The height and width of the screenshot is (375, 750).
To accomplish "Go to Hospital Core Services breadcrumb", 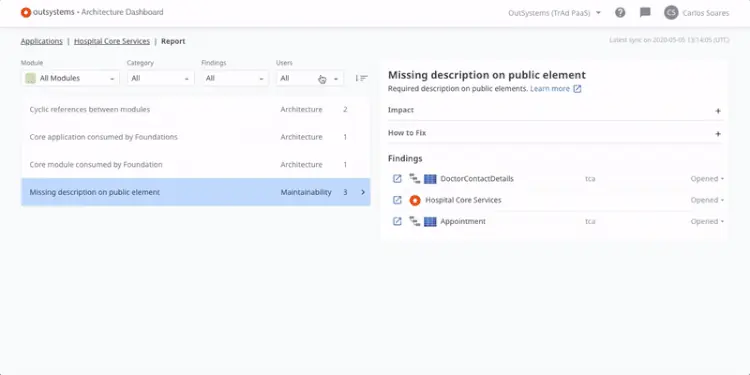I will [x=112, y=41].
